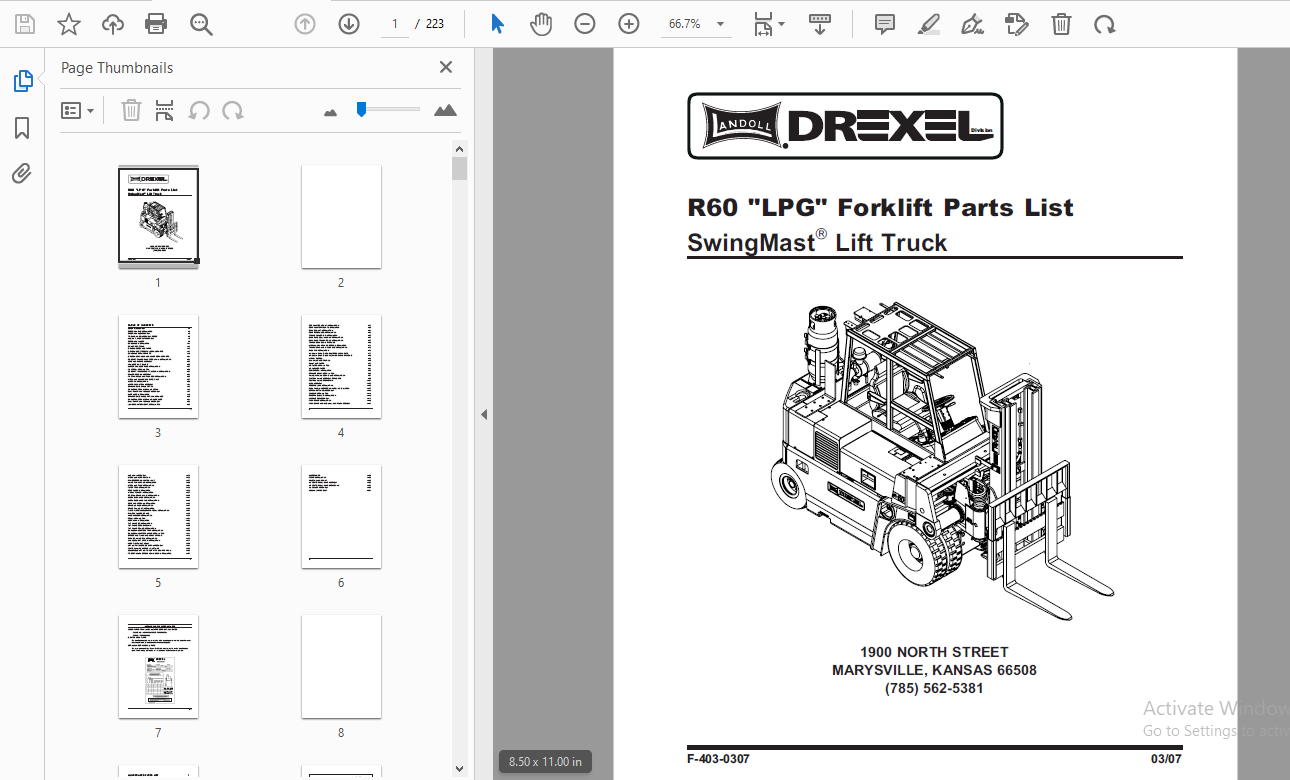Delete selected page thumbnail trash icon
The width and height of the screenshot is (1290, 780).
click(131, 110)
